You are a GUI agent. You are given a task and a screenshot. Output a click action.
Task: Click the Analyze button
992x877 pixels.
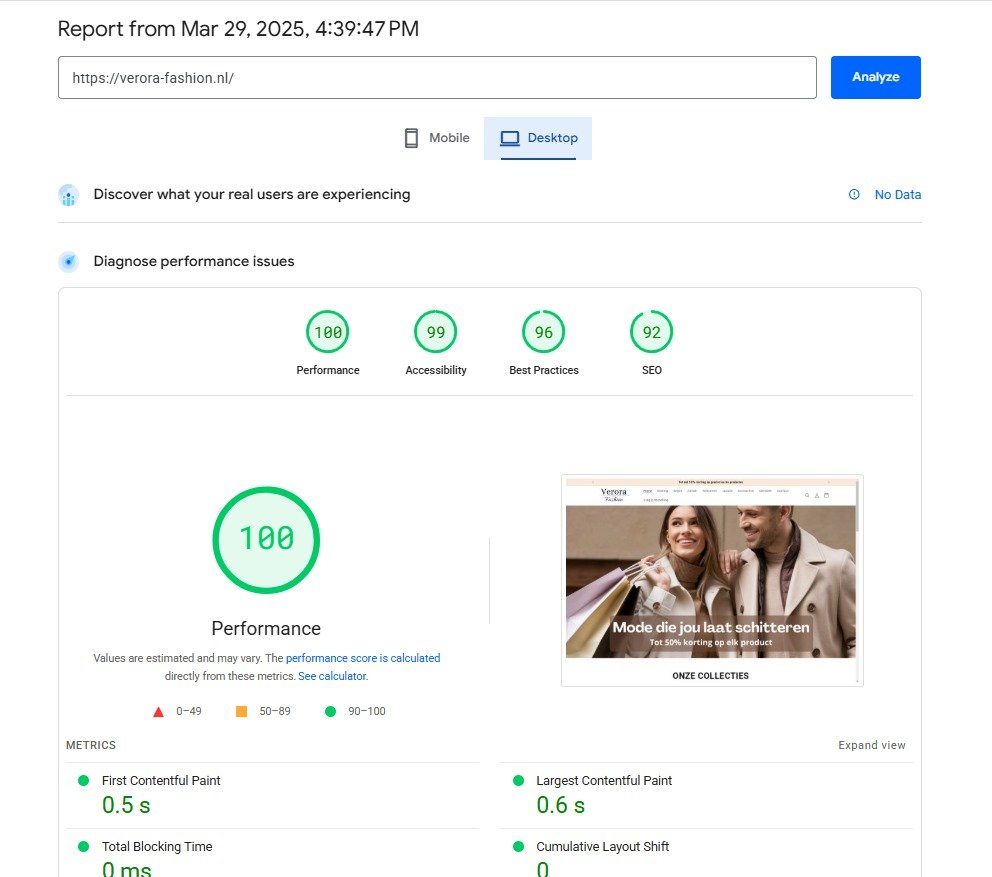tap(875, 77)
